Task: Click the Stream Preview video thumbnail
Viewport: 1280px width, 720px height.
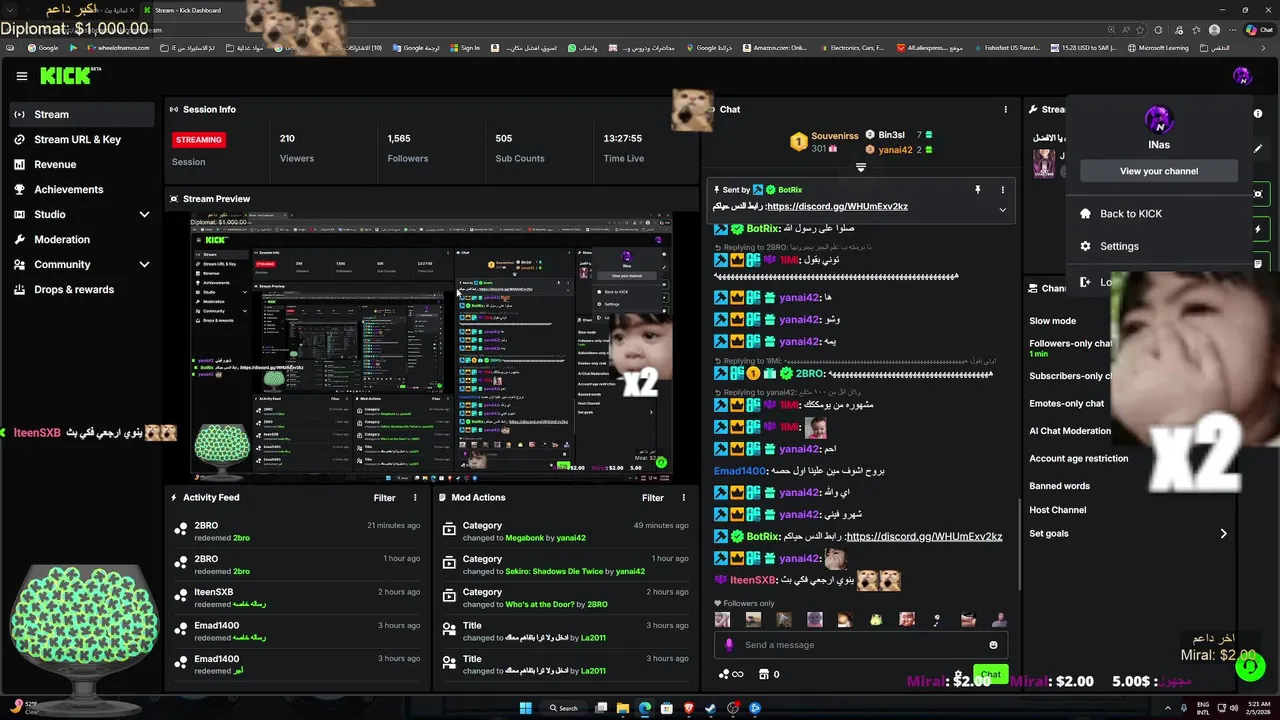Action: [x=431, y=346]
